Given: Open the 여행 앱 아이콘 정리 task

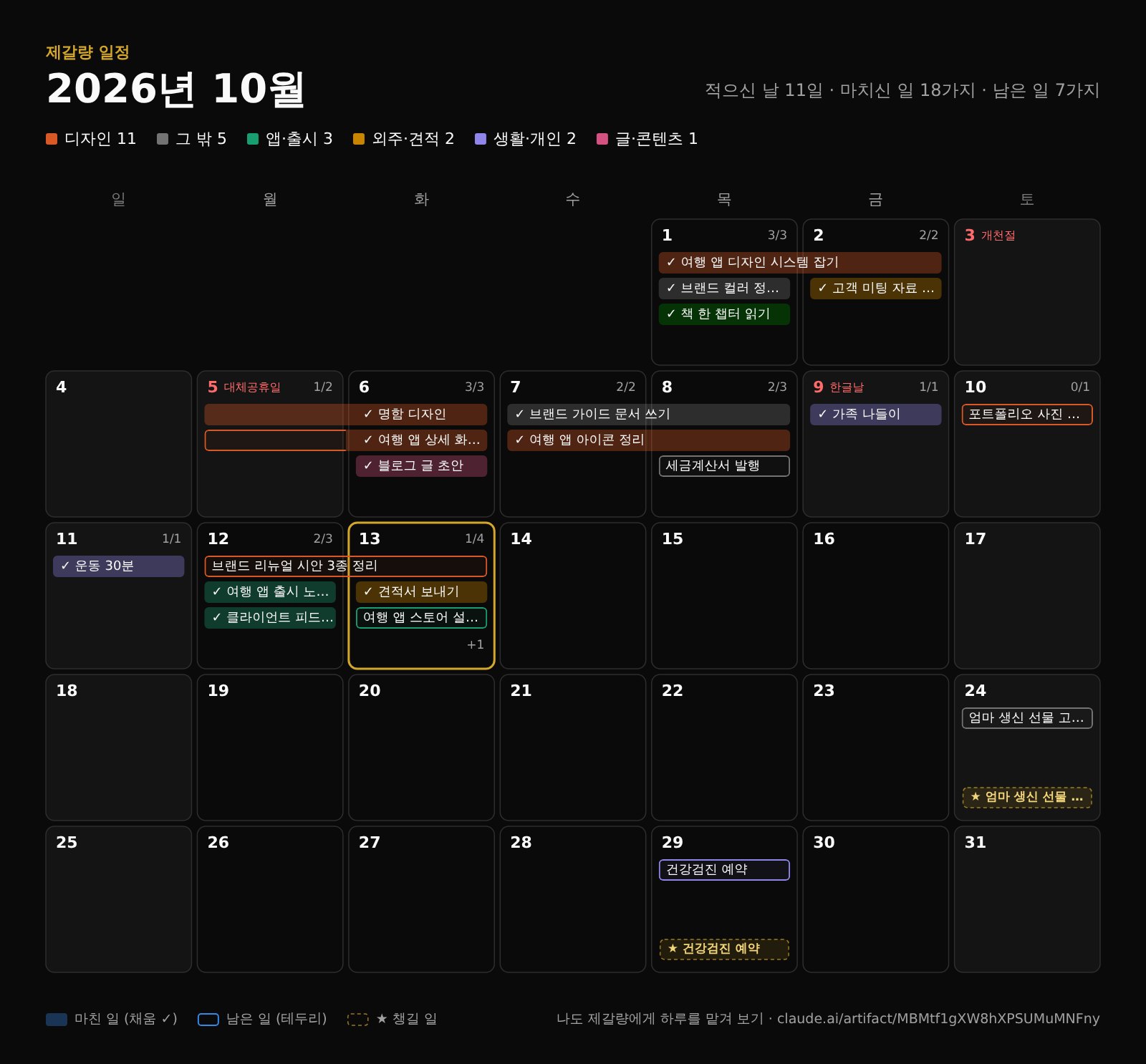Looking at the screenshot, I should pyautogui.click(x=648, y=440).
